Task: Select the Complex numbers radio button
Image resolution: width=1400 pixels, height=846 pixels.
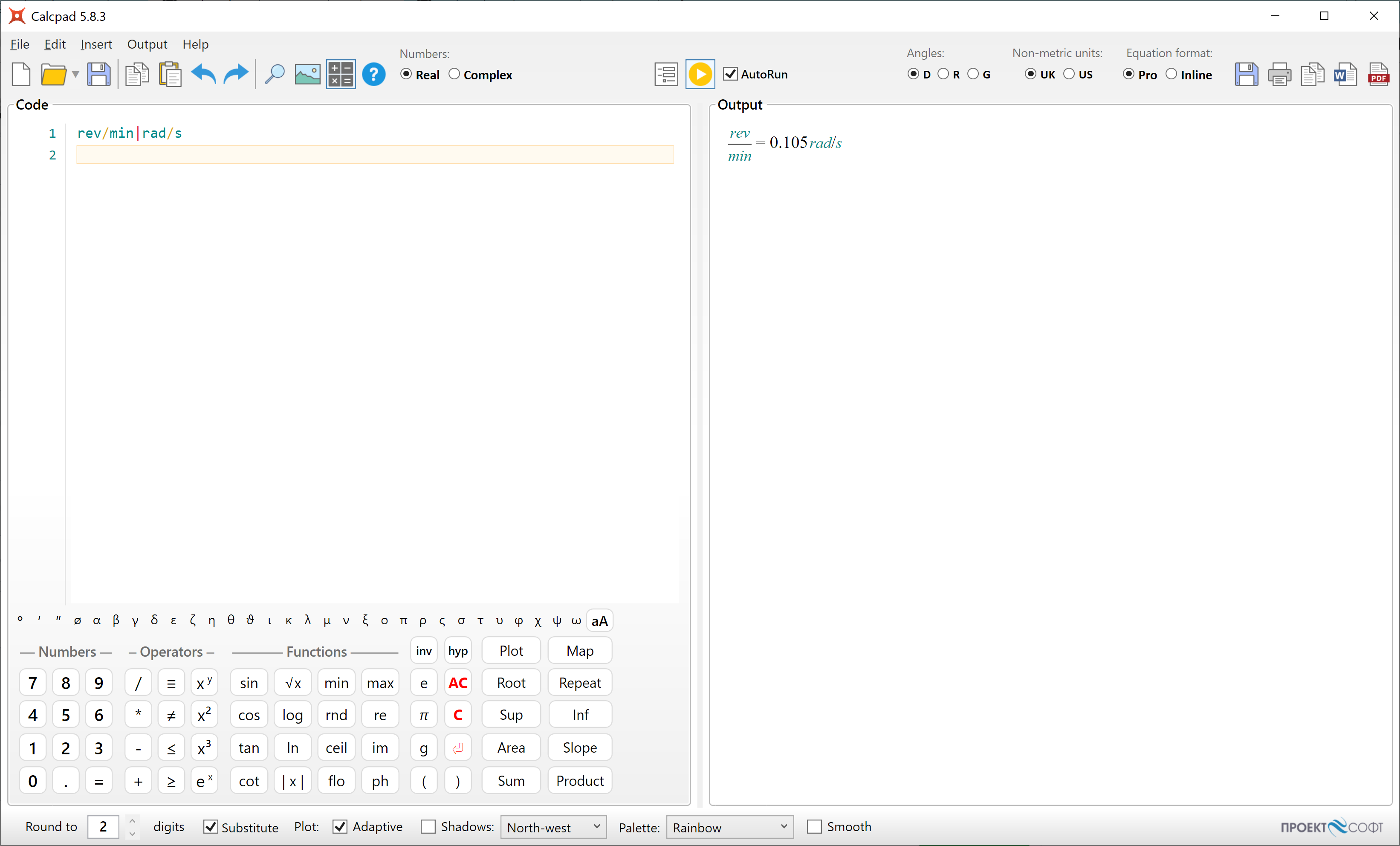Action: coord(454,75)
